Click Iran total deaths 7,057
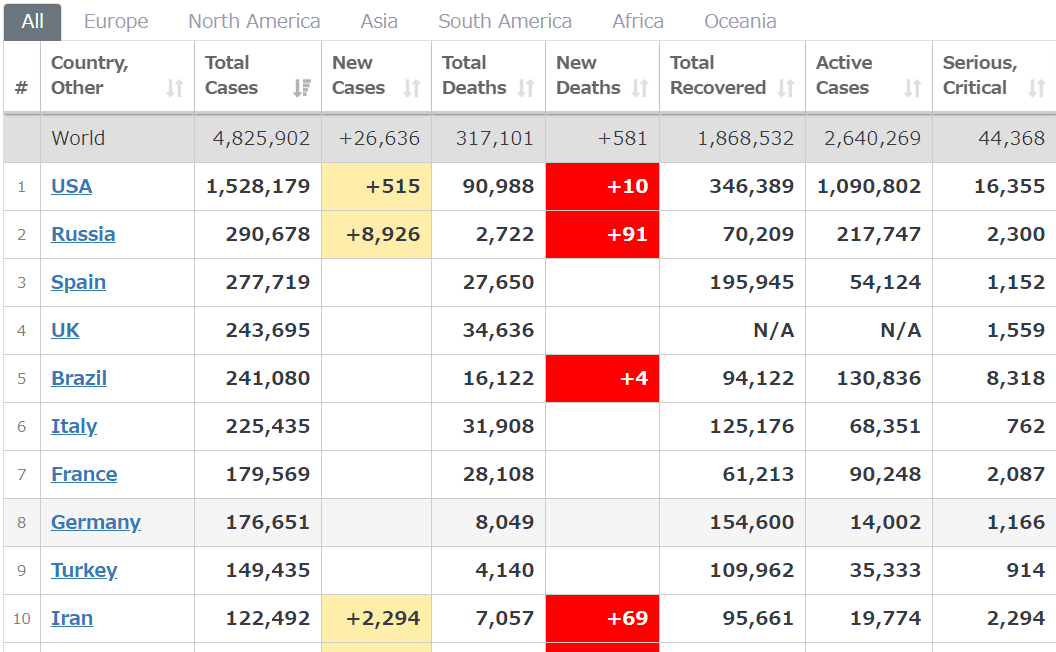The width and height of the screenshot is (1056, 652). pos(504,618)
